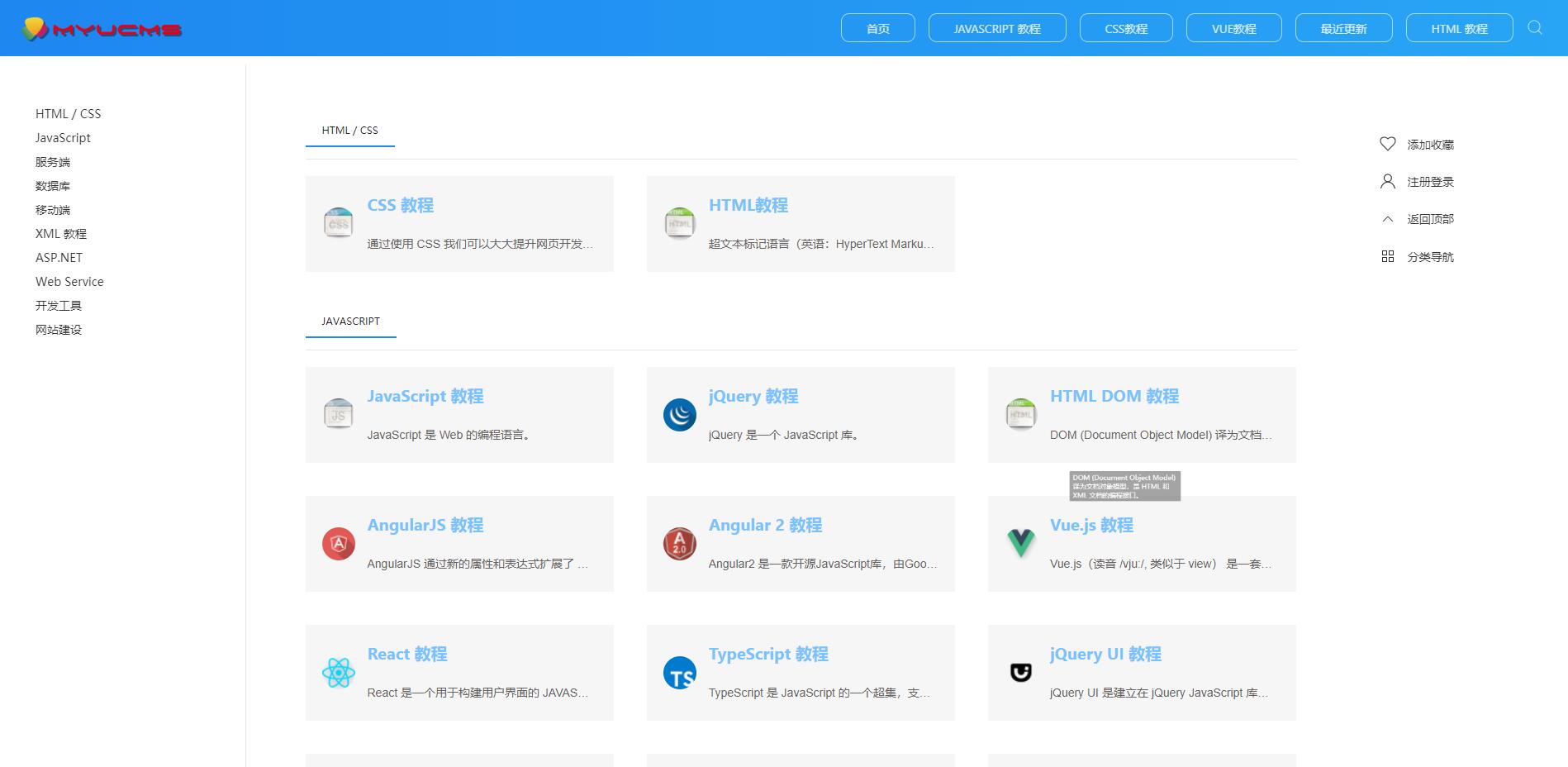
Task: Click the React atom icon
Action: point(339,672)
